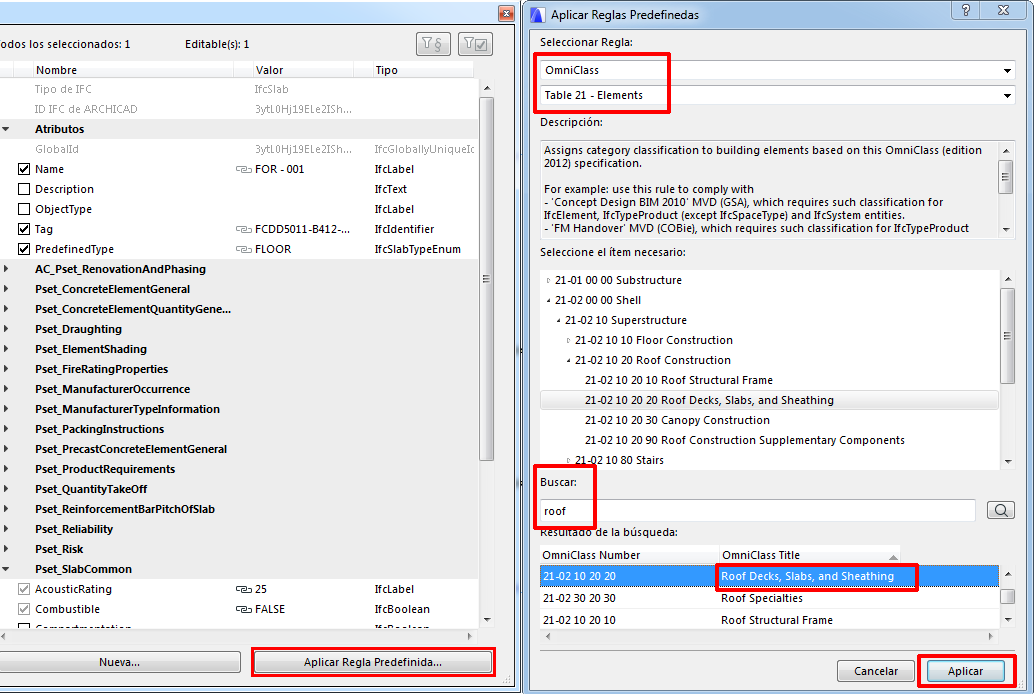The image size is (1034, 694).
Task: Uncheck the Name attribute checkbox
Action: 24,170
